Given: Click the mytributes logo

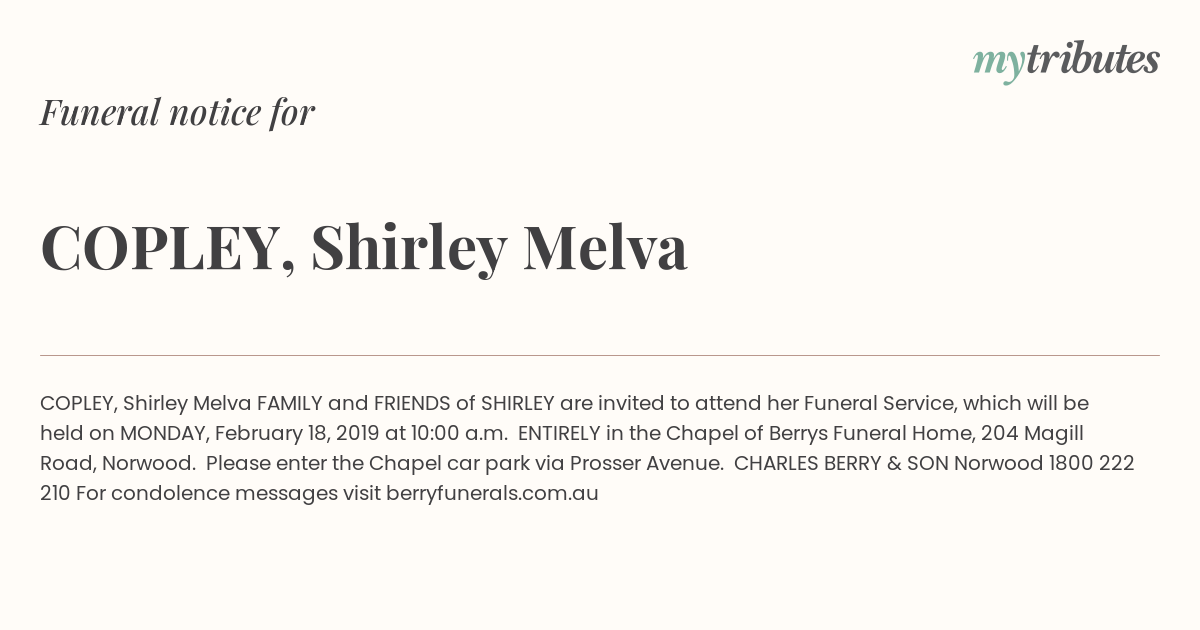Looking at the screenshot, I should point(1066,62).
